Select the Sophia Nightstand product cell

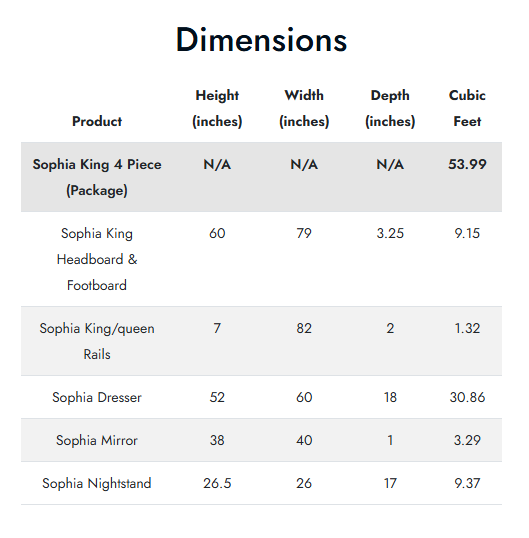tap(97, 483)
